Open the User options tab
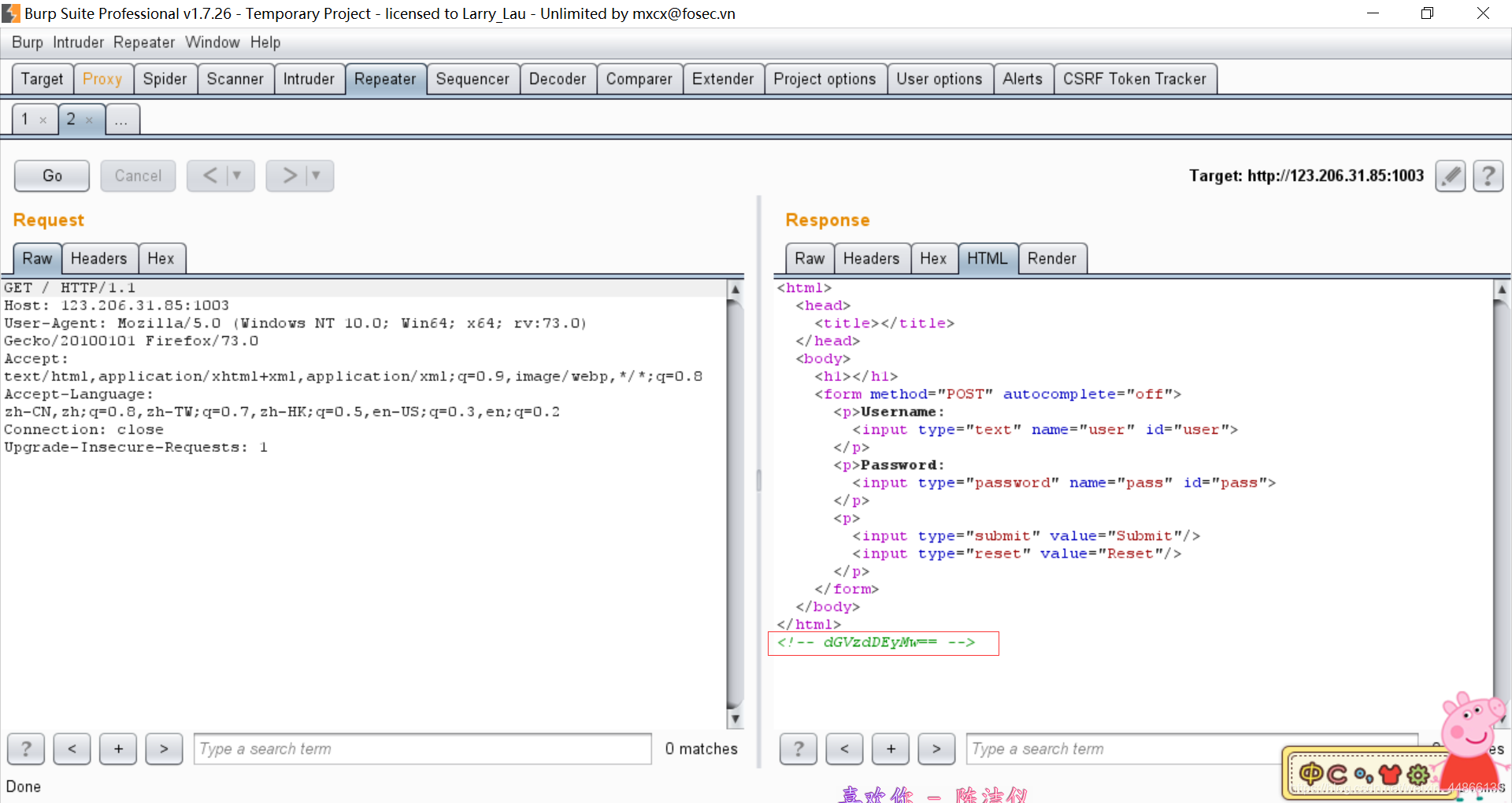 (939, 79)
